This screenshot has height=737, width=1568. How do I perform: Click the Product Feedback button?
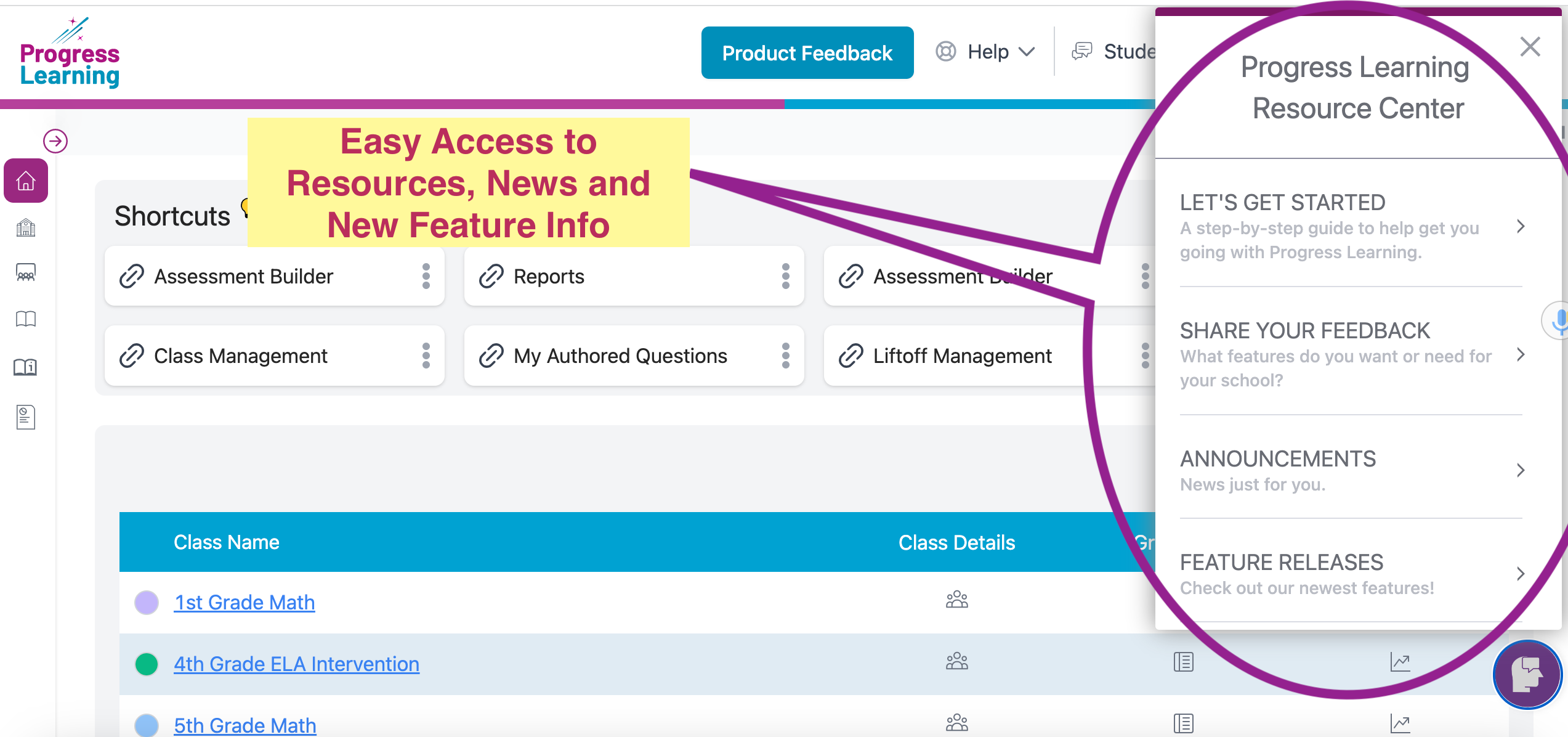(807, 53)
